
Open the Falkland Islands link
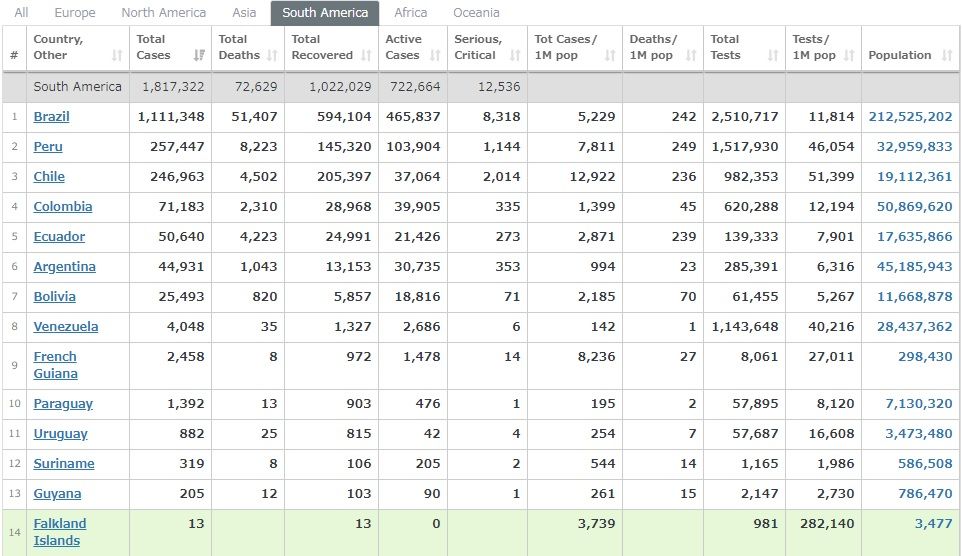tap(60, 532)
